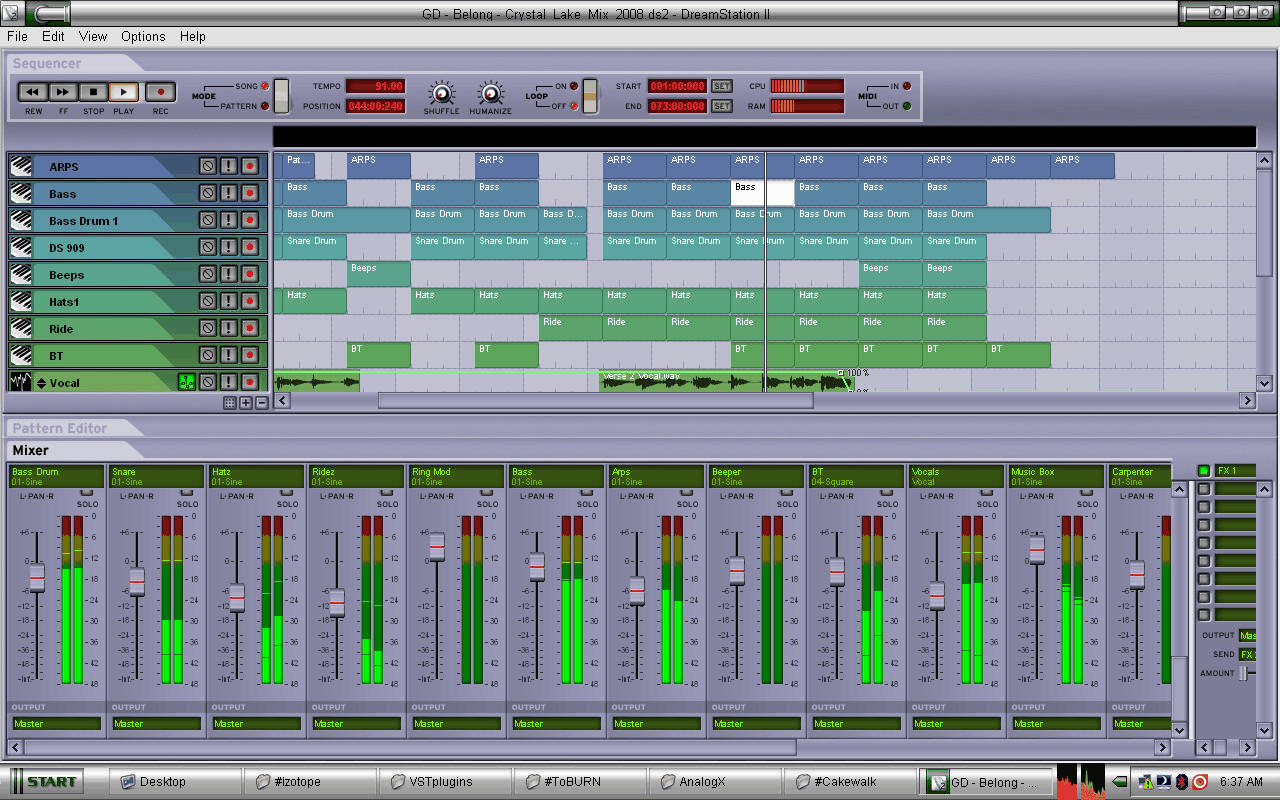Mute the DS 909 track
The height and width of the screenshot is (800, 1280).
tap(208, 247)
